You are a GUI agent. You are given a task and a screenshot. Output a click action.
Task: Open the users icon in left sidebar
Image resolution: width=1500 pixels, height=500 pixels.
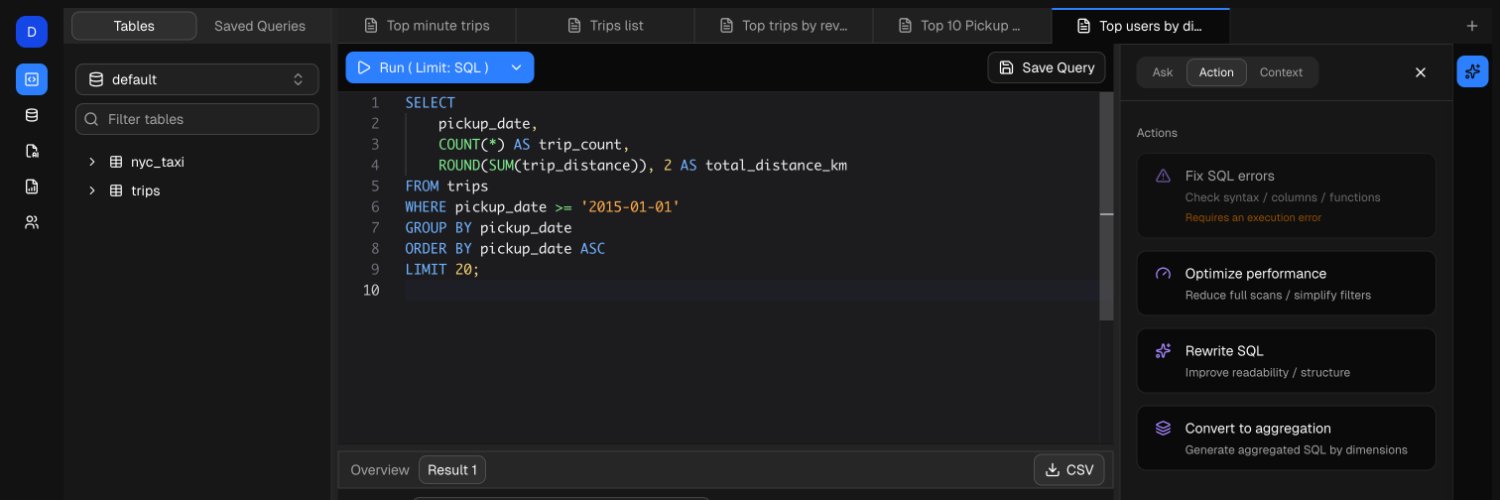coord(31,222)
